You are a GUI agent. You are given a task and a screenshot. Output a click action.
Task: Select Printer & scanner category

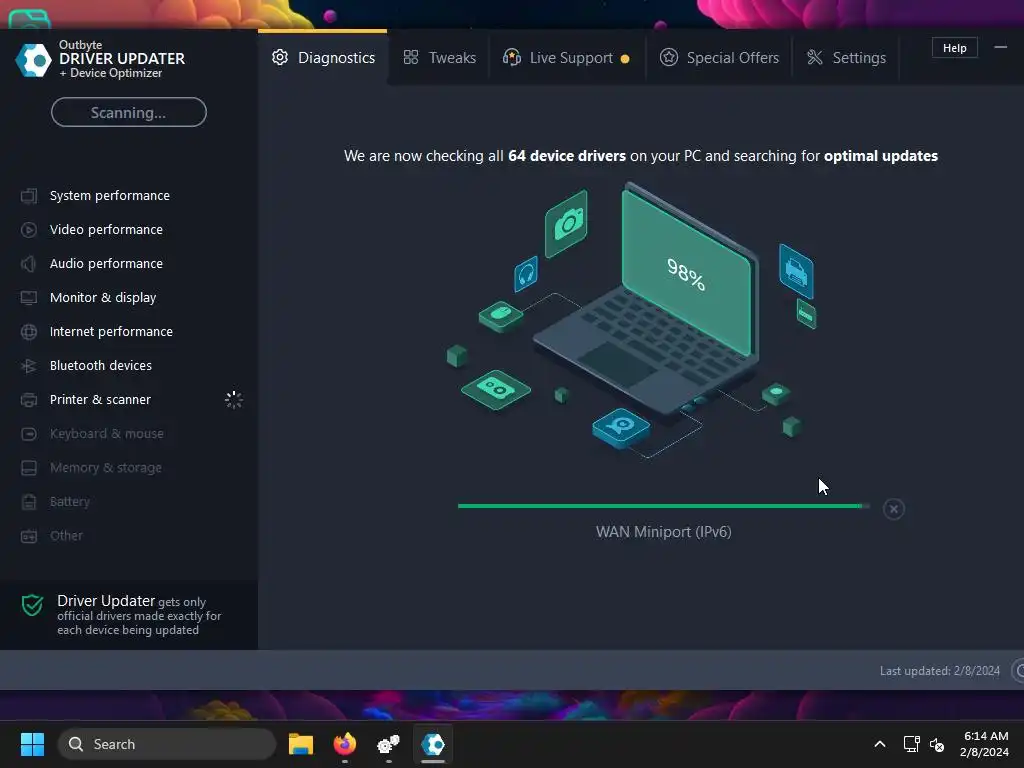[101, 400]
